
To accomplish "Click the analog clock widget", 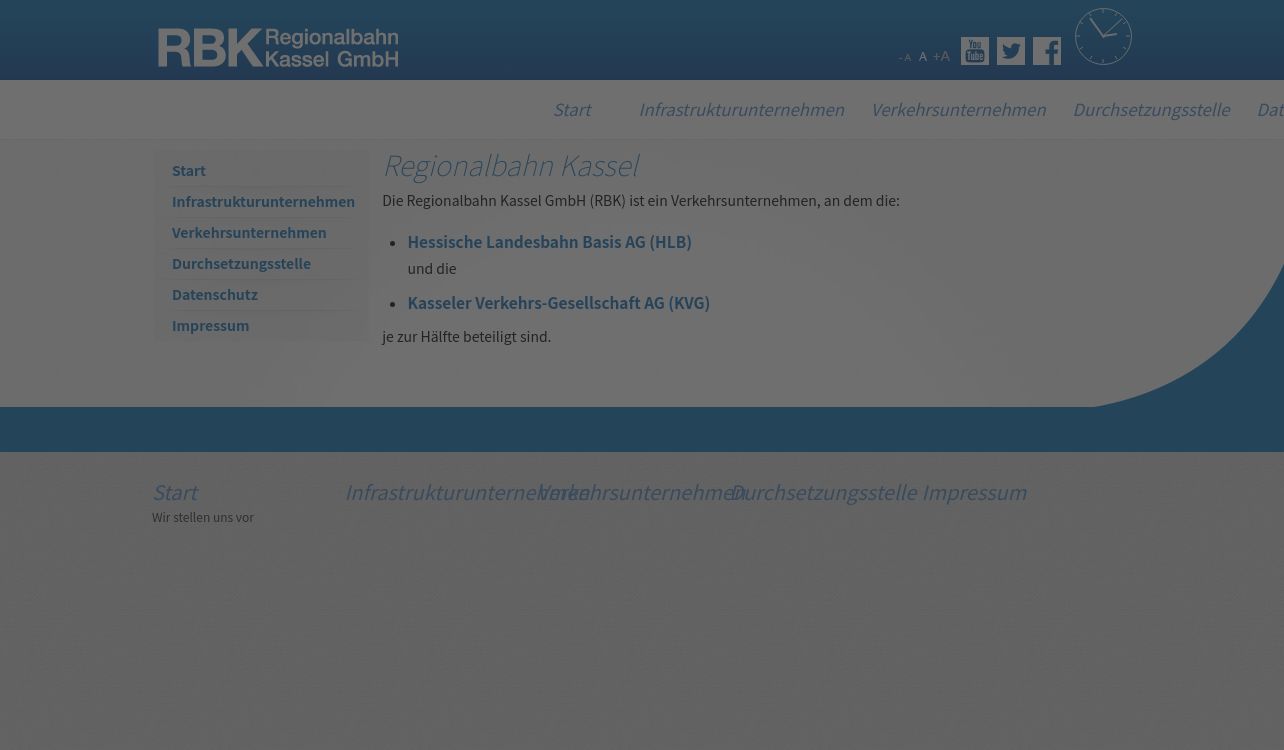I will 1103,37.
